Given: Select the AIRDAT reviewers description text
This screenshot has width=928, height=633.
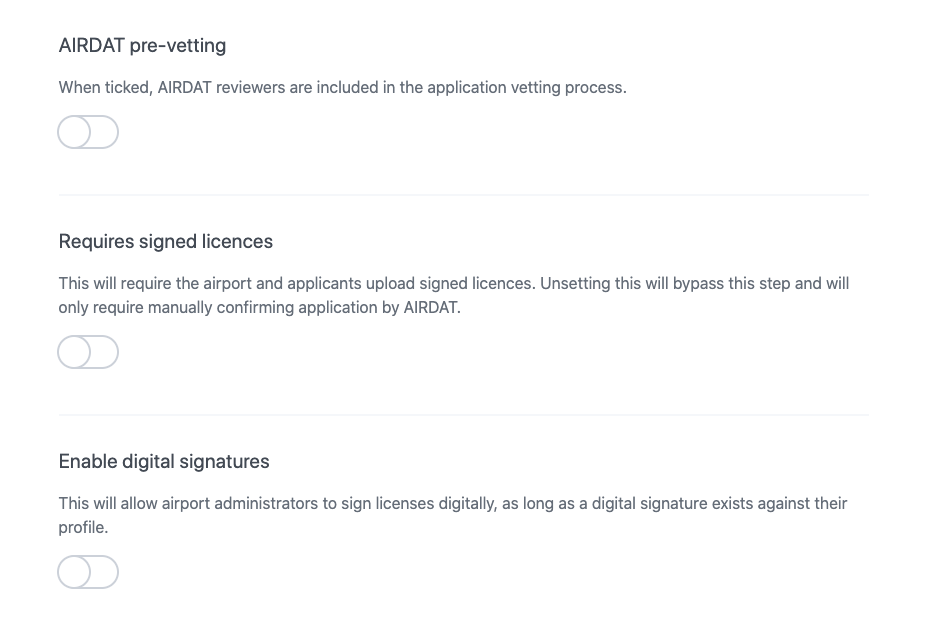Looking at the screenshot, I should point(342,87).
